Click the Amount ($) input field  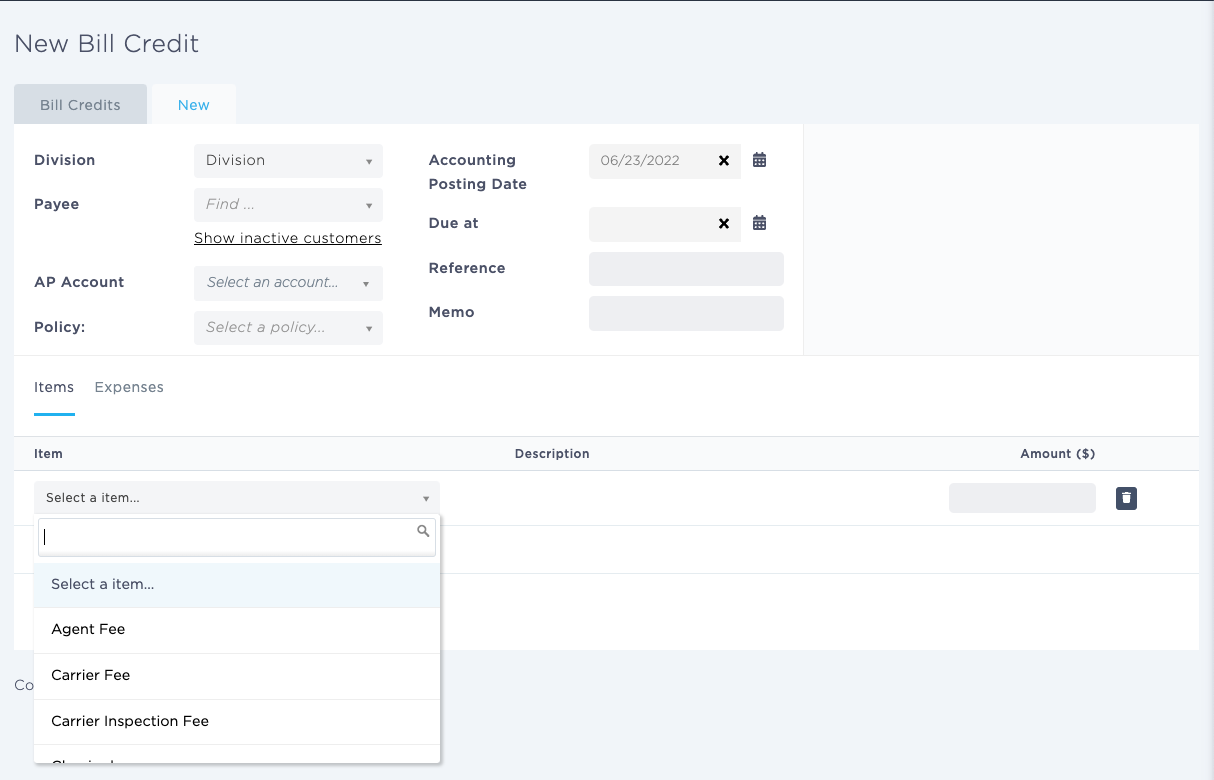tap(1021, 498)
